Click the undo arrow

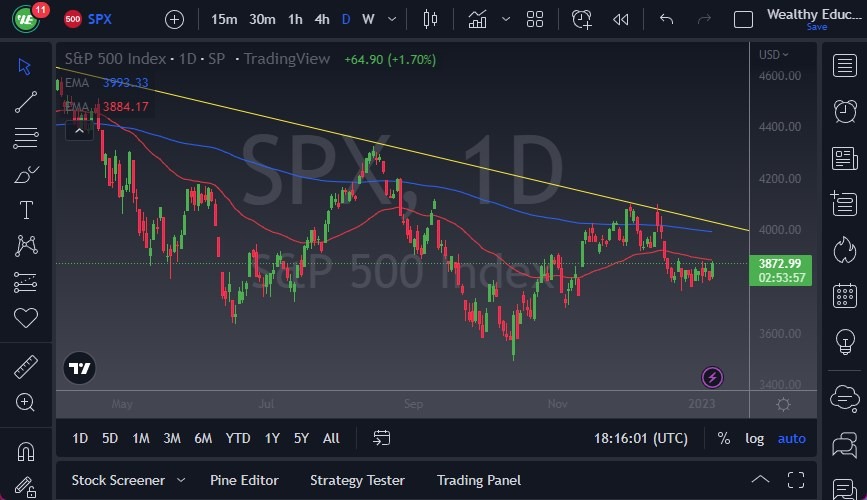[x=667, y=19]
